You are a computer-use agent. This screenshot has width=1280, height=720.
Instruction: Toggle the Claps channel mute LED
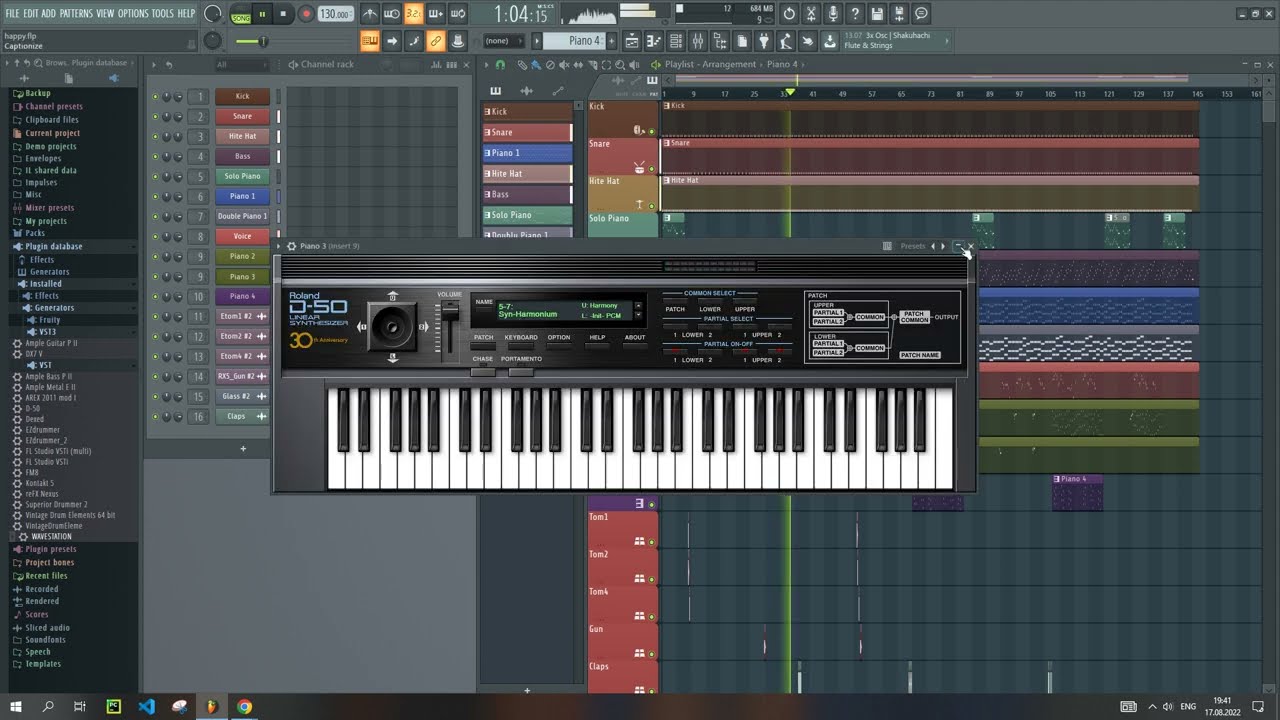(155, 417)
